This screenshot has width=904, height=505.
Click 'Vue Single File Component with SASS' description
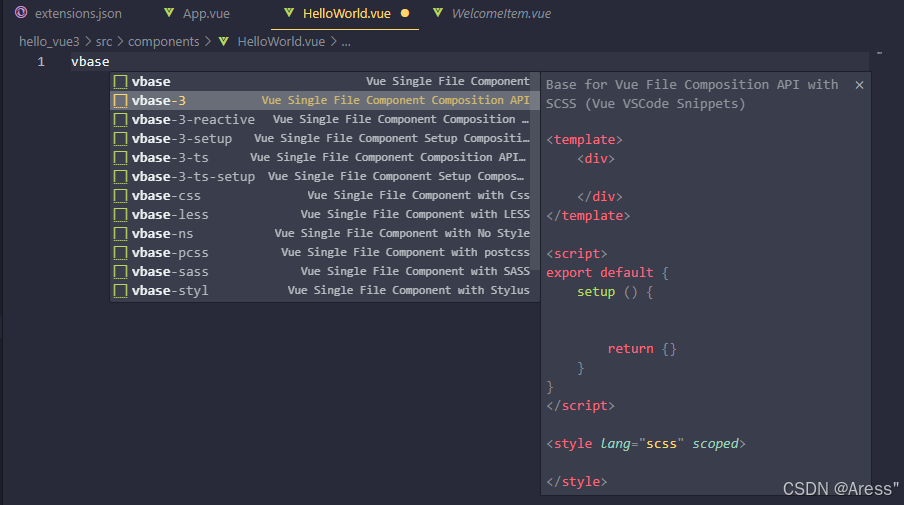tap(415, 272)
